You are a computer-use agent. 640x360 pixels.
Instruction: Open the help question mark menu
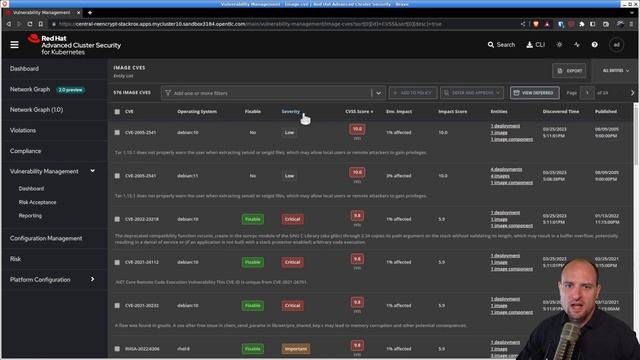[x=595, y=44]
